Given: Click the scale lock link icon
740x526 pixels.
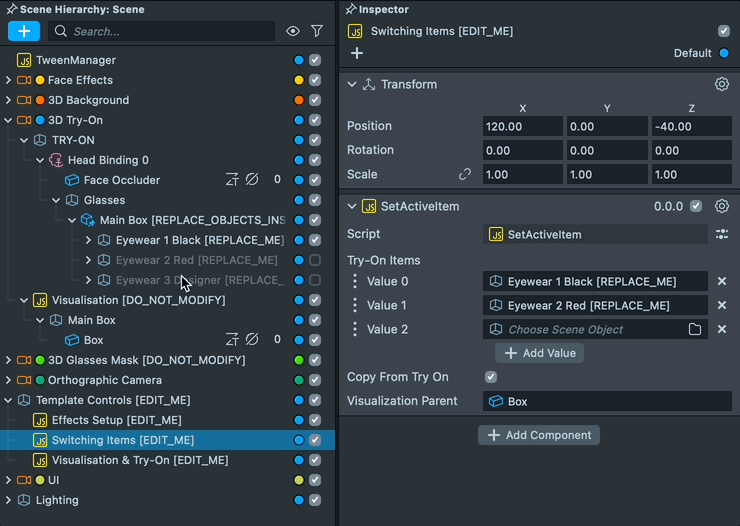Looking at the screenshot, I should 465,174.
